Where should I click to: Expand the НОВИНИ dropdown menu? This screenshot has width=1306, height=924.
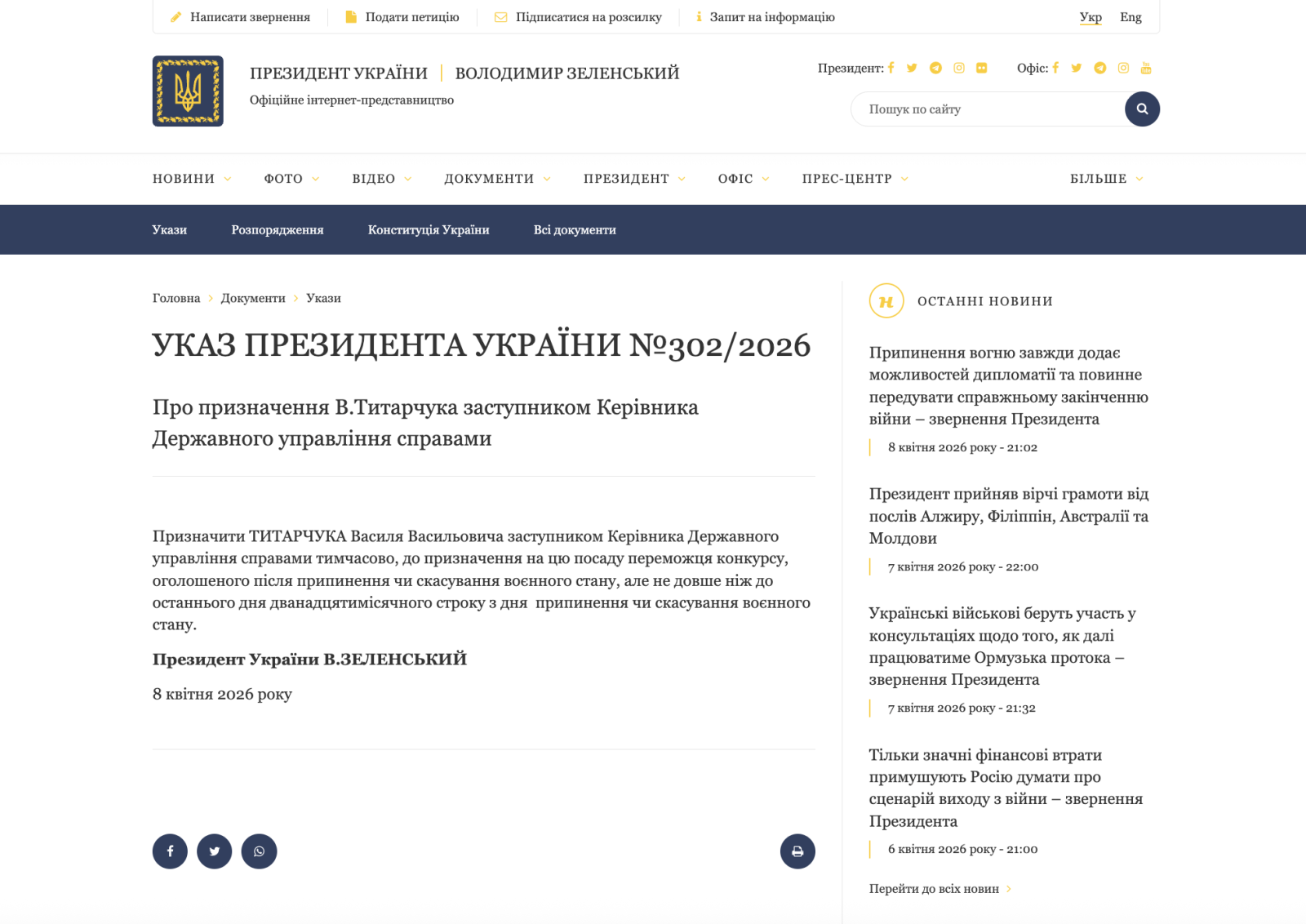[x=192, y=179]
